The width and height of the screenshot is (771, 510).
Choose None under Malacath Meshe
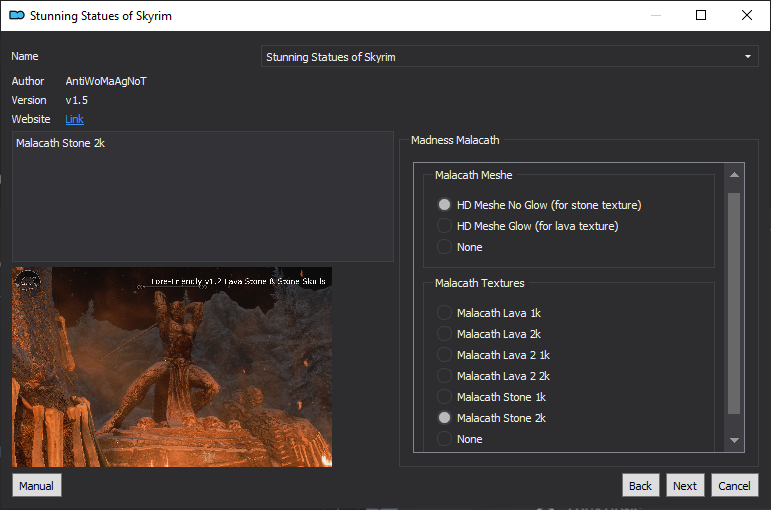coord(460,247)
